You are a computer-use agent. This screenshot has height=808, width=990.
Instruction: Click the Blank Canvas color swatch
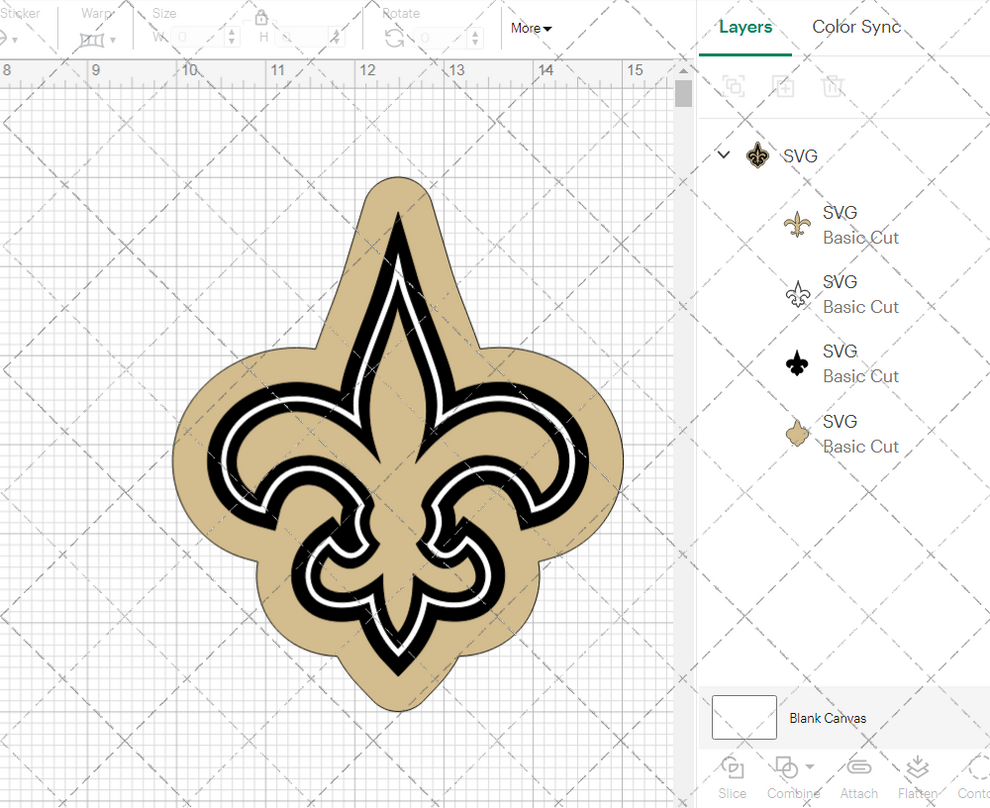click(x=743, y=717)
